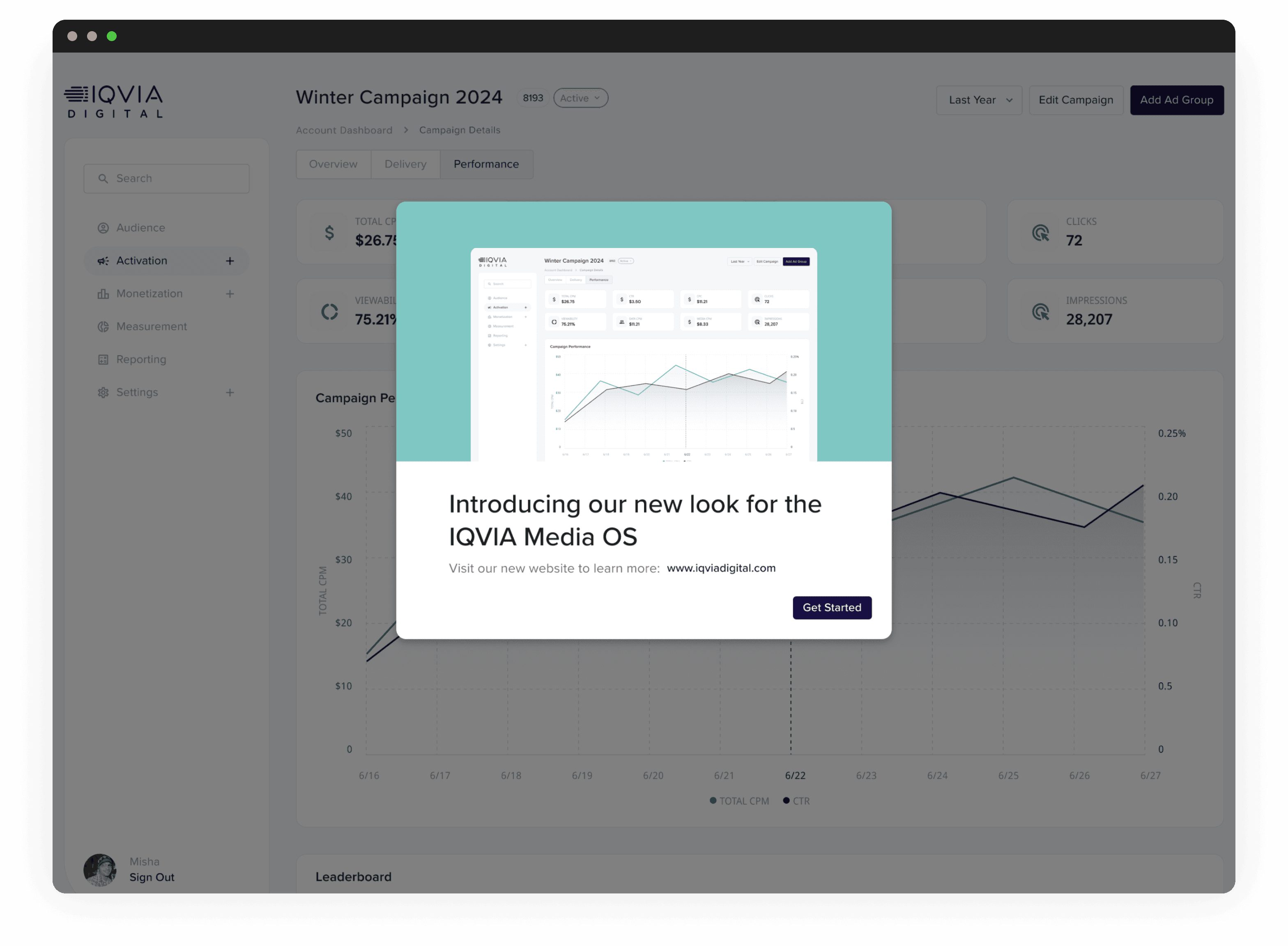Click the Audience person icon
The height and width of the screenshot is (946, 1288).
[x=103, y=228]
